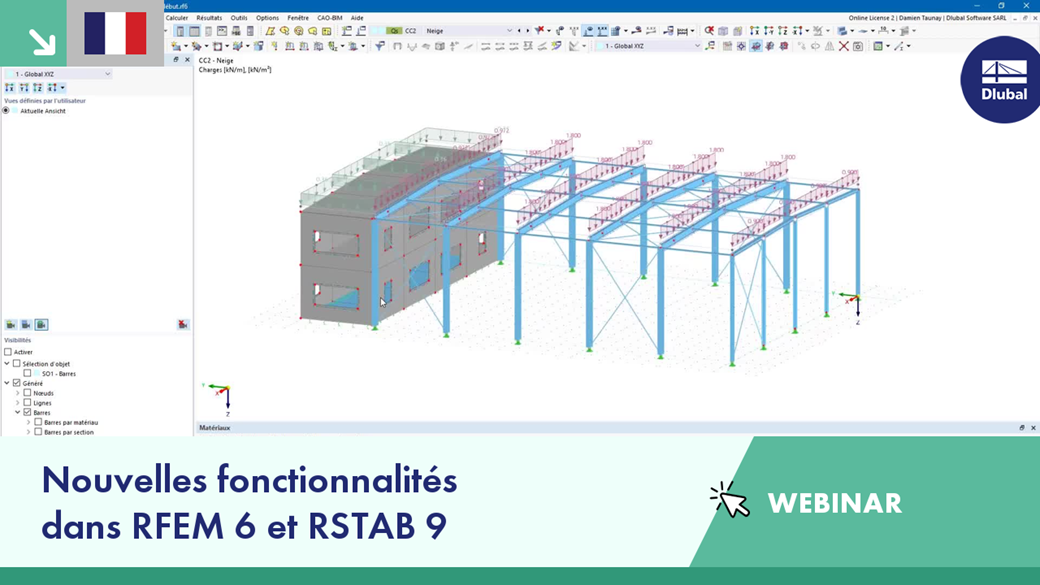
Task: Select the red X delete icon
Action: [844, 46]
